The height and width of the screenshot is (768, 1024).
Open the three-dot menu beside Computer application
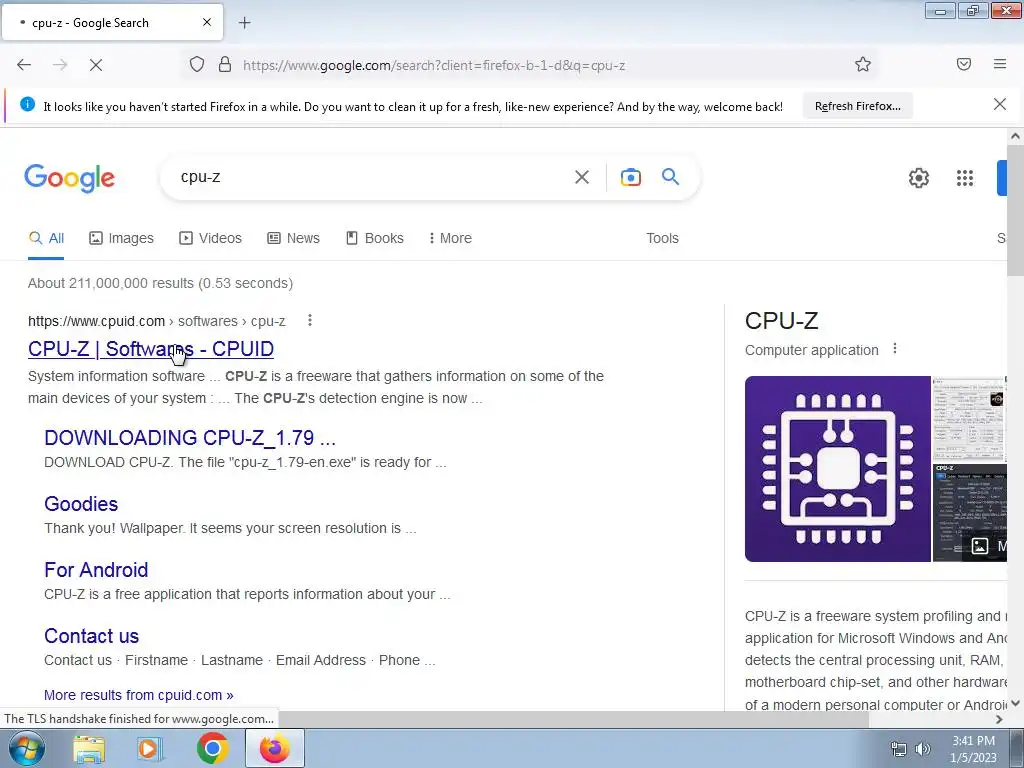click(895, 349)
